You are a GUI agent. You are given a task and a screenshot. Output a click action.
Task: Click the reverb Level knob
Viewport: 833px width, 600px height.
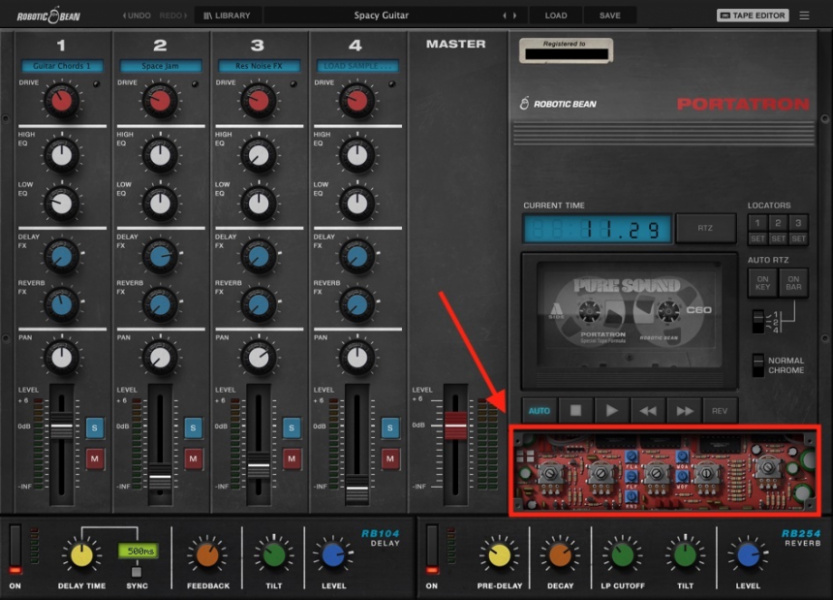coord(747,555)
